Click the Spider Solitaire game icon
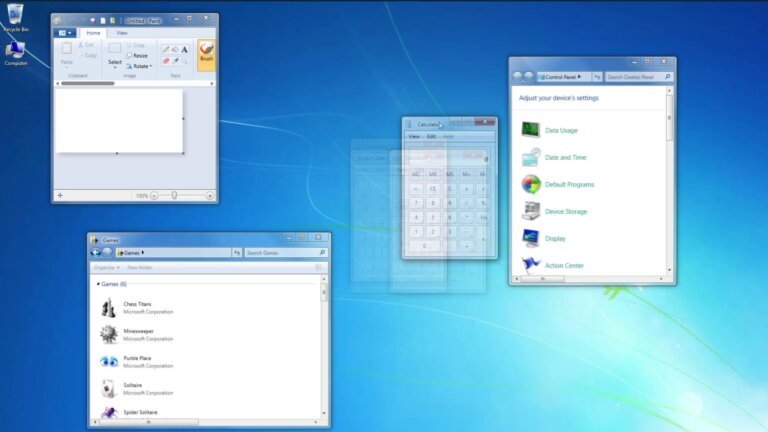The image size is (768, 432). pyautogui.click(x=109, y=412)
